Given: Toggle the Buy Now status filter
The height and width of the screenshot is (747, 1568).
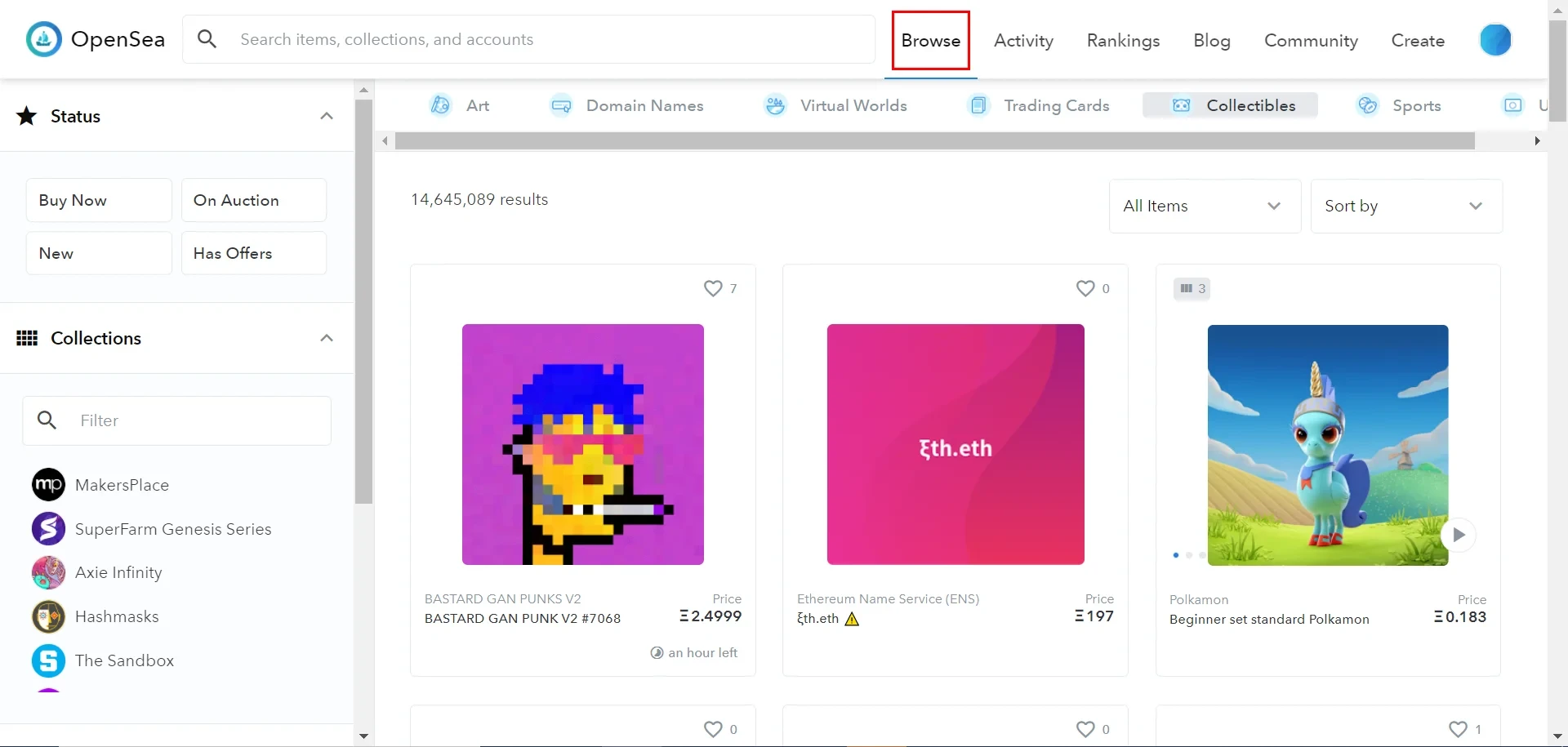Looking at the screenshot, I should (x=99, y=200).
